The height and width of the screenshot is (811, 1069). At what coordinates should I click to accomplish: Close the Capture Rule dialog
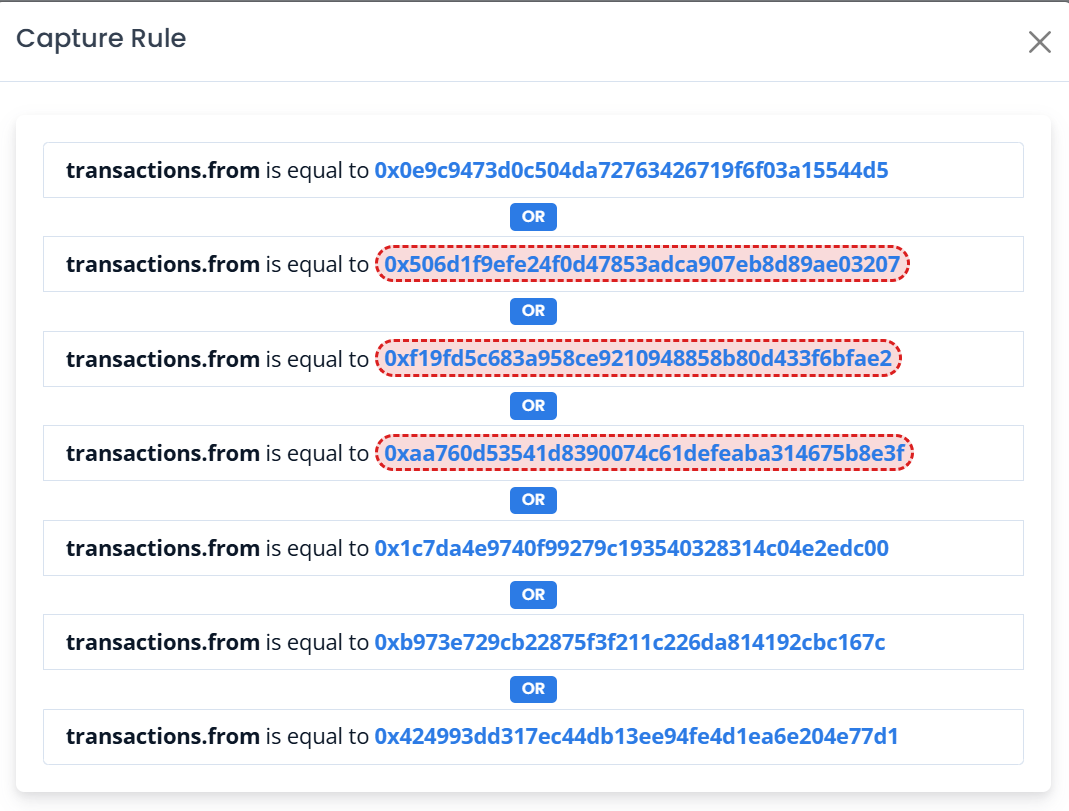(x=1040, y=42)
